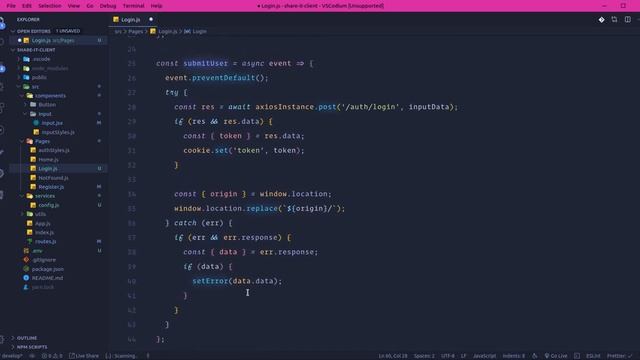Click the unsaved dot on Login.js tab
640x360 pixels.
[151, 19]
